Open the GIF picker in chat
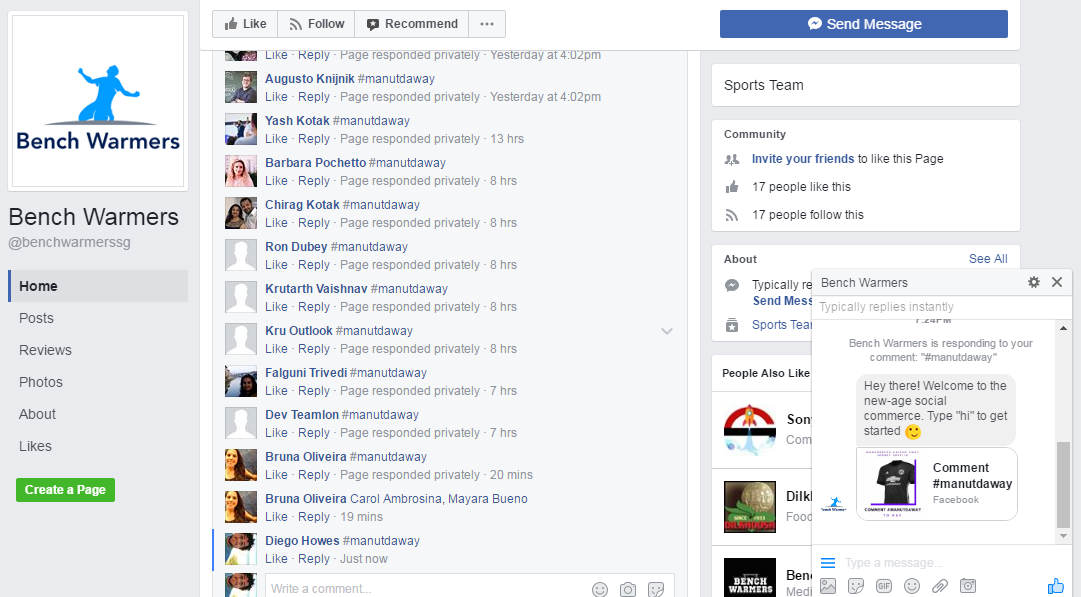 [x=884, y=586]
